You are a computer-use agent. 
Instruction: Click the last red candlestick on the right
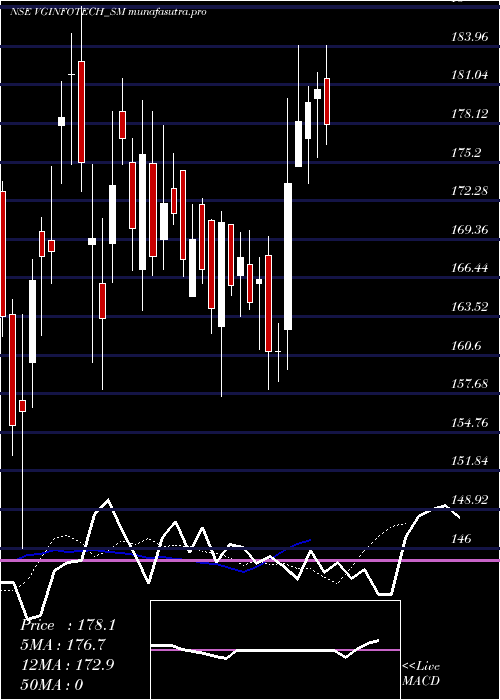(x=327, y=101)
